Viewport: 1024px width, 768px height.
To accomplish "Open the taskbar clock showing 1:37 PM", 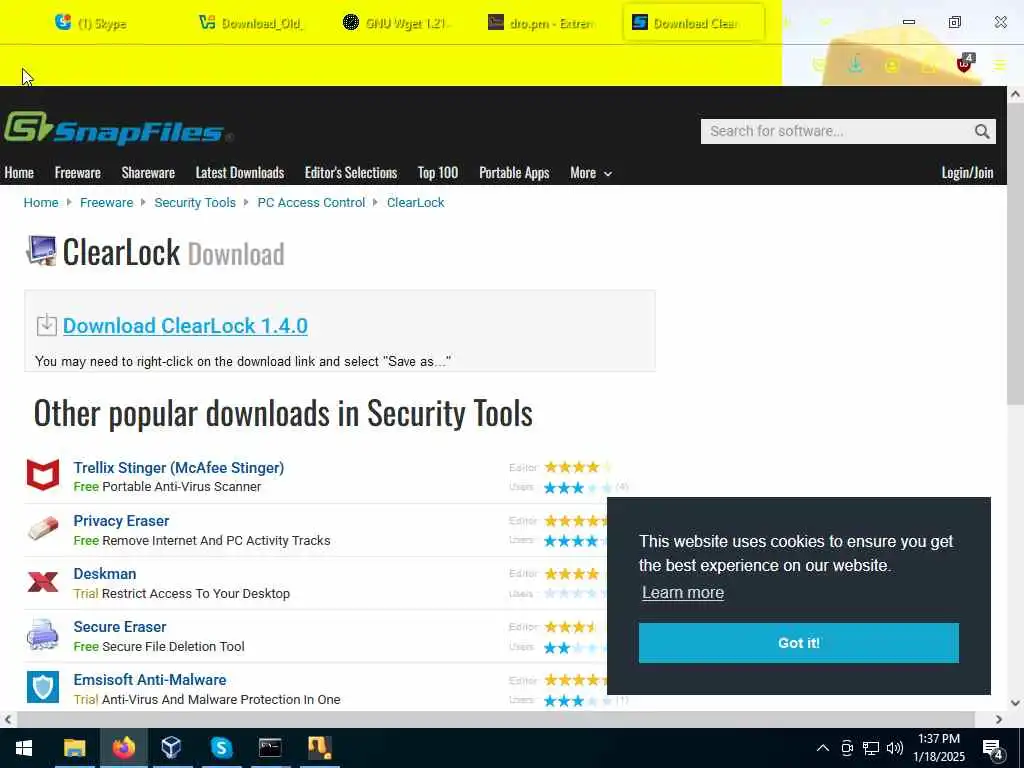I will click(938, 748).
